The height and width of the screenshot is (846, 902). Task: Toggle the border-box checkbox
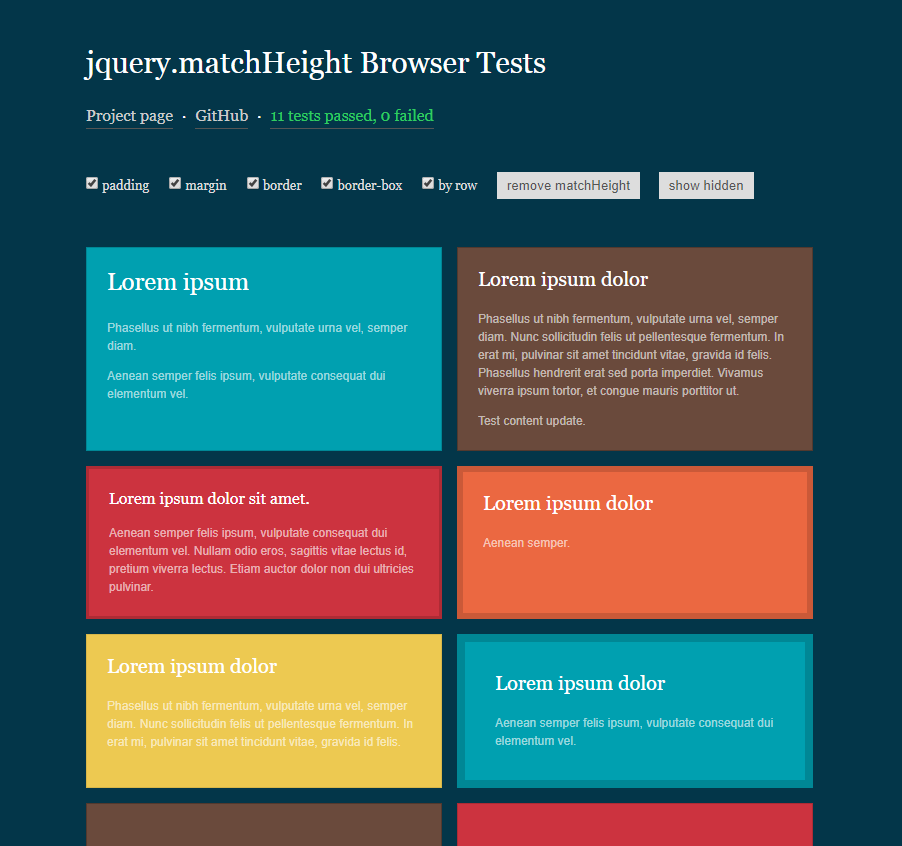coord(327,183)
